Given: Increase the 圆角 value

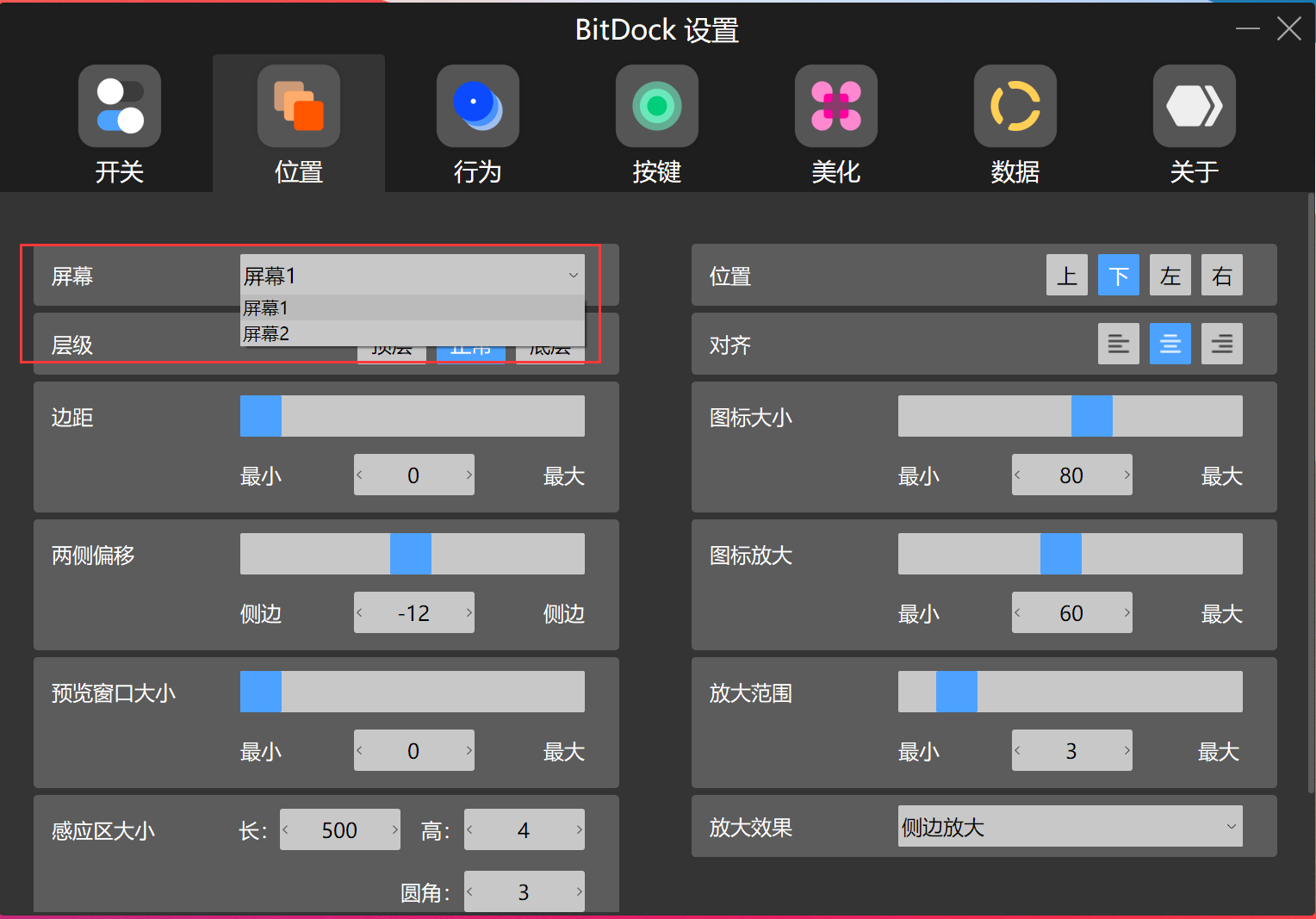Looking at the screenshot, I should 579,891.
